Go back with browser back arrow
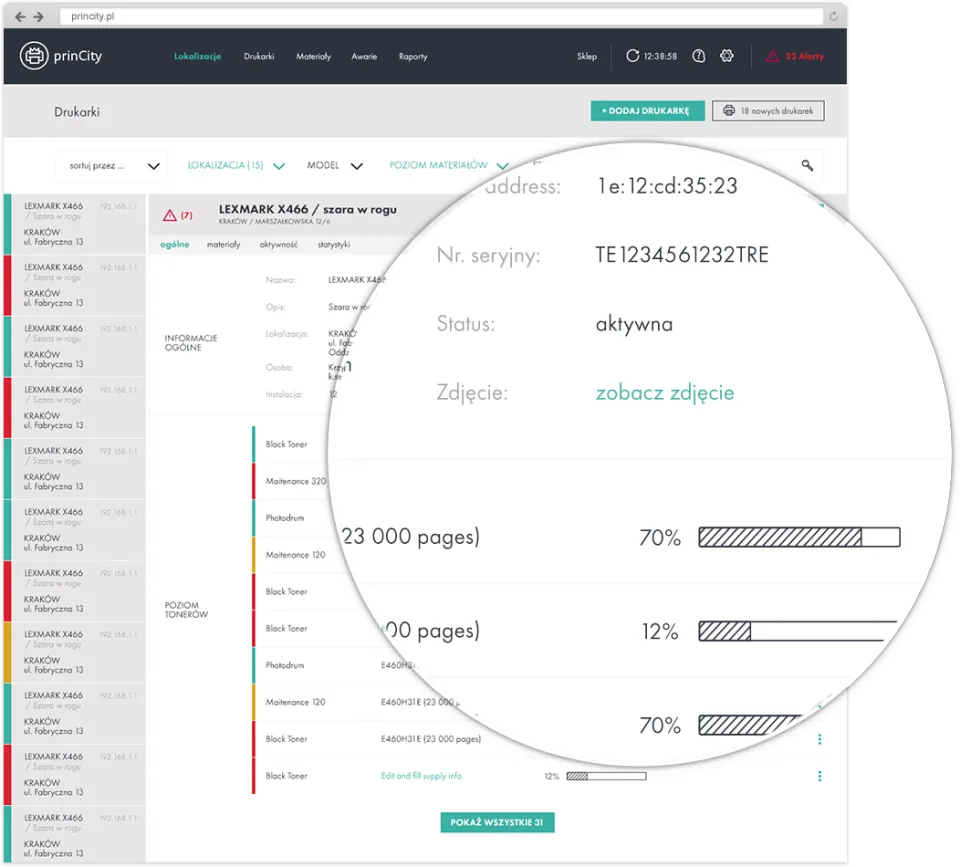This screenshot has height=867, width=960. pyautogui.click(x=20, y=17)
